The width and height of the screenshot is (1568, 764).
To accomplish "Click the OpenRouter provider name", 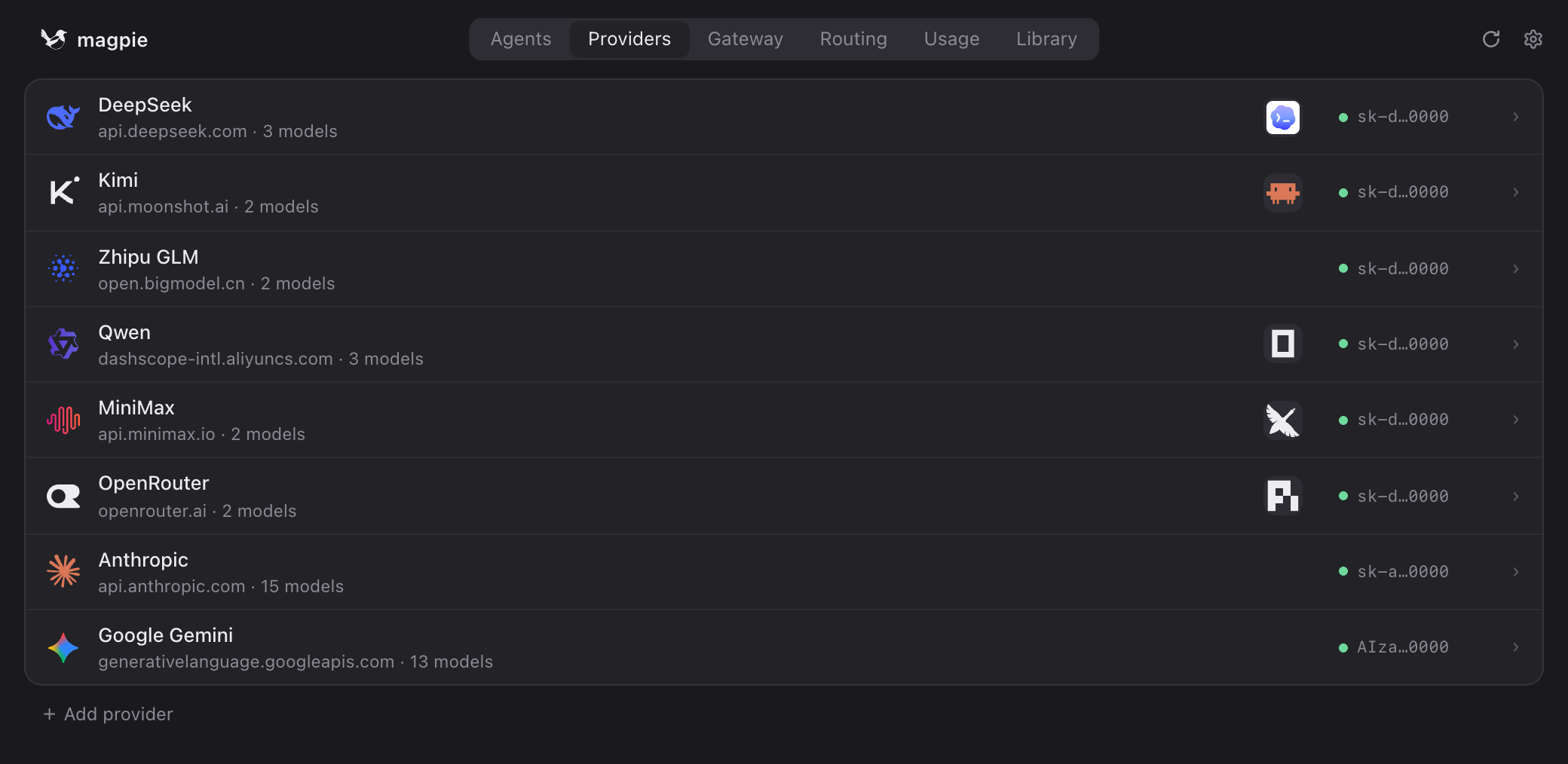I will tap(154, 483).
